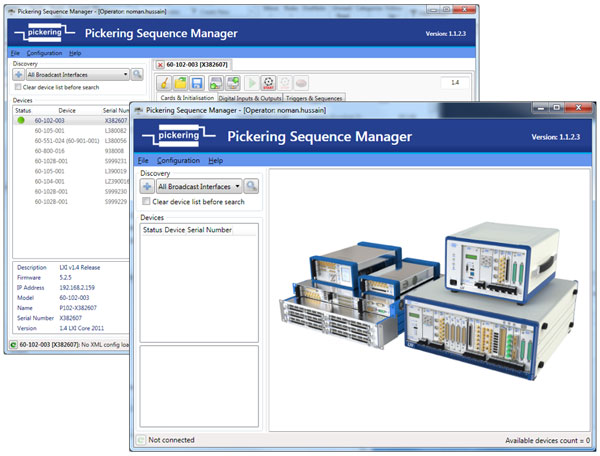
Task: Click the Version value 1.4 LXI Core 2011
Action: 82,328
